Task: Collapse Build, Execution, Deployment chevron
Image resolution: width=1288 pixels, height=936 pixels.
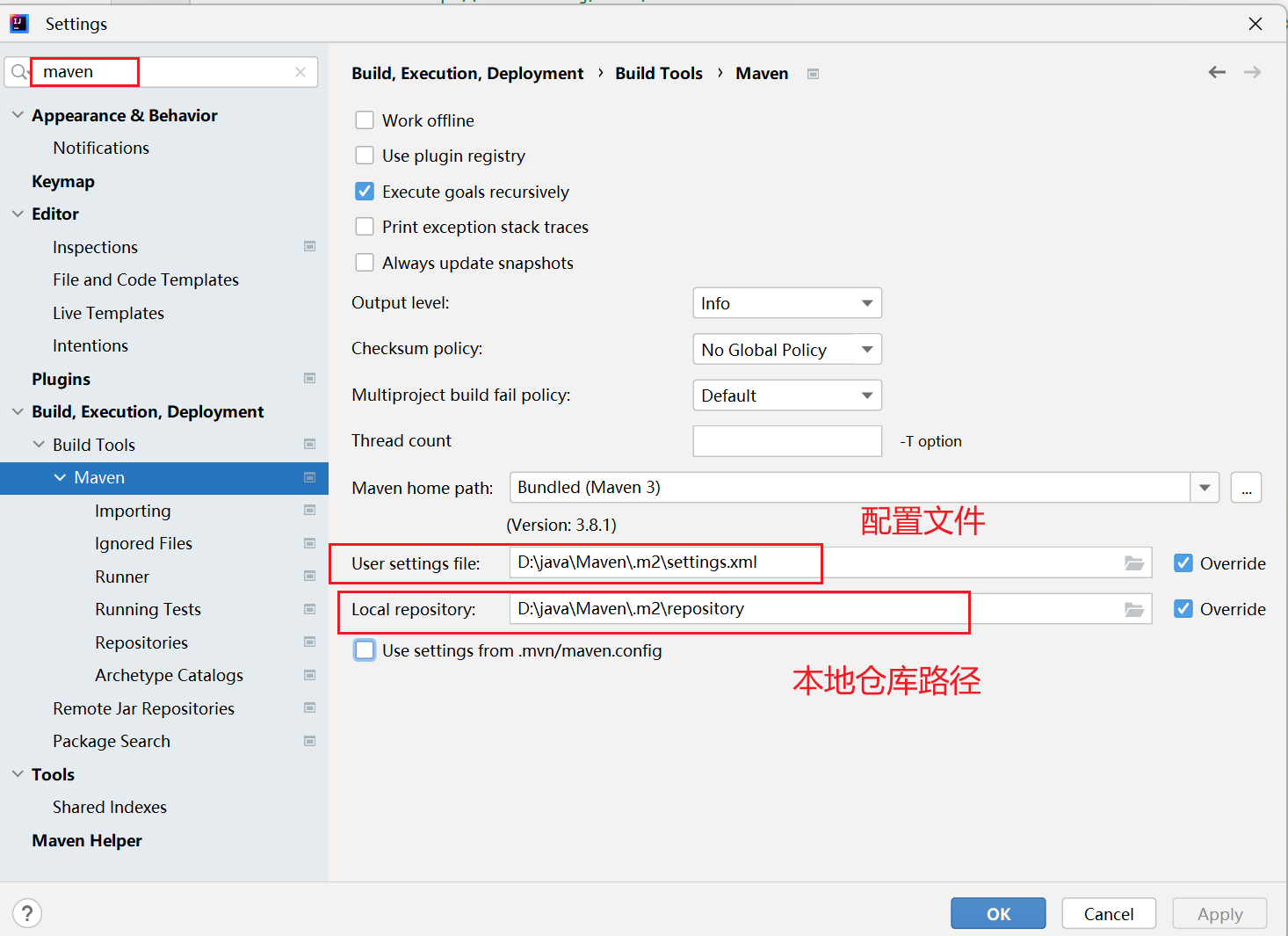Action: [18, 411]
